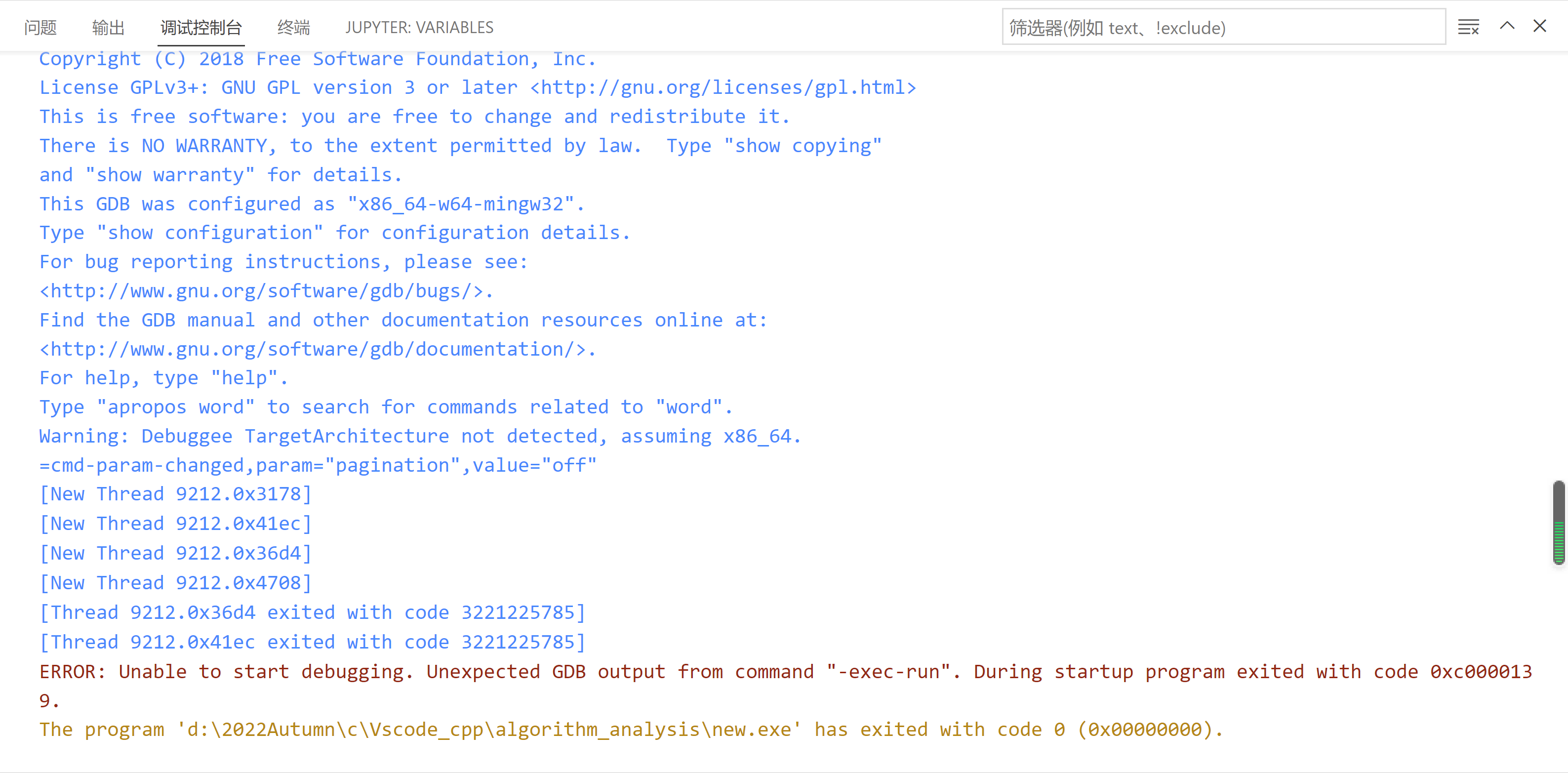
Task: Switch to the 终端 tab
Action: 293,27
